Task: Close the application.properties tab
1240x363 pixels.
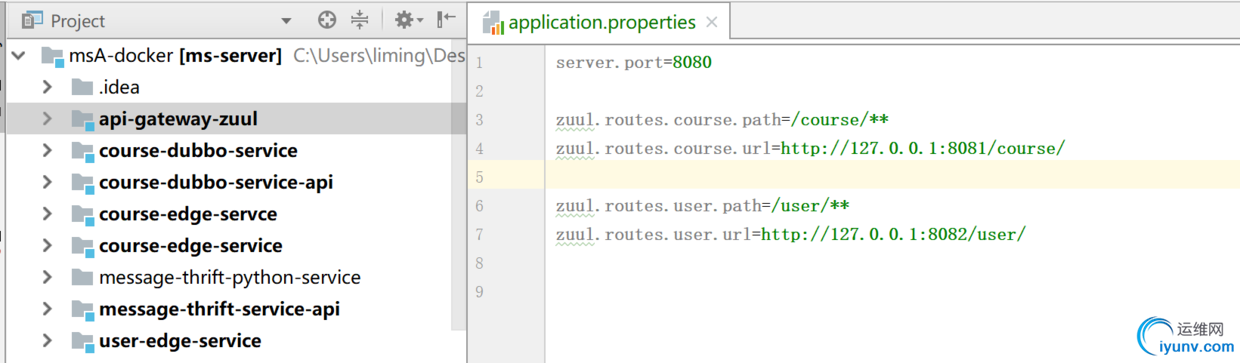Action: [x=711, y=22]
